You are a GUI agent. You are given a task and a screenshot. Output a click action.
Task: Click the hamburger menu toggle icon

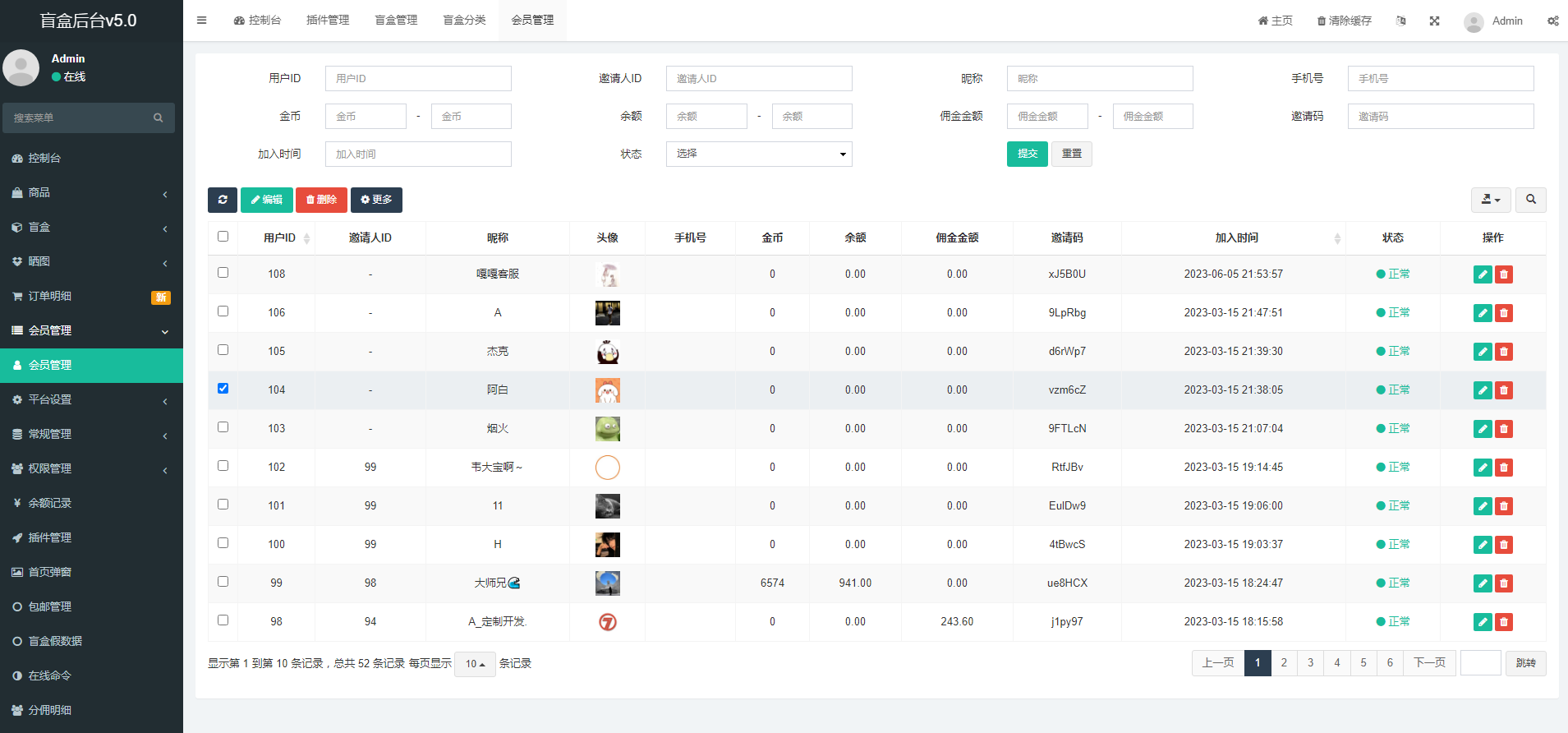(x=201, y=21)
